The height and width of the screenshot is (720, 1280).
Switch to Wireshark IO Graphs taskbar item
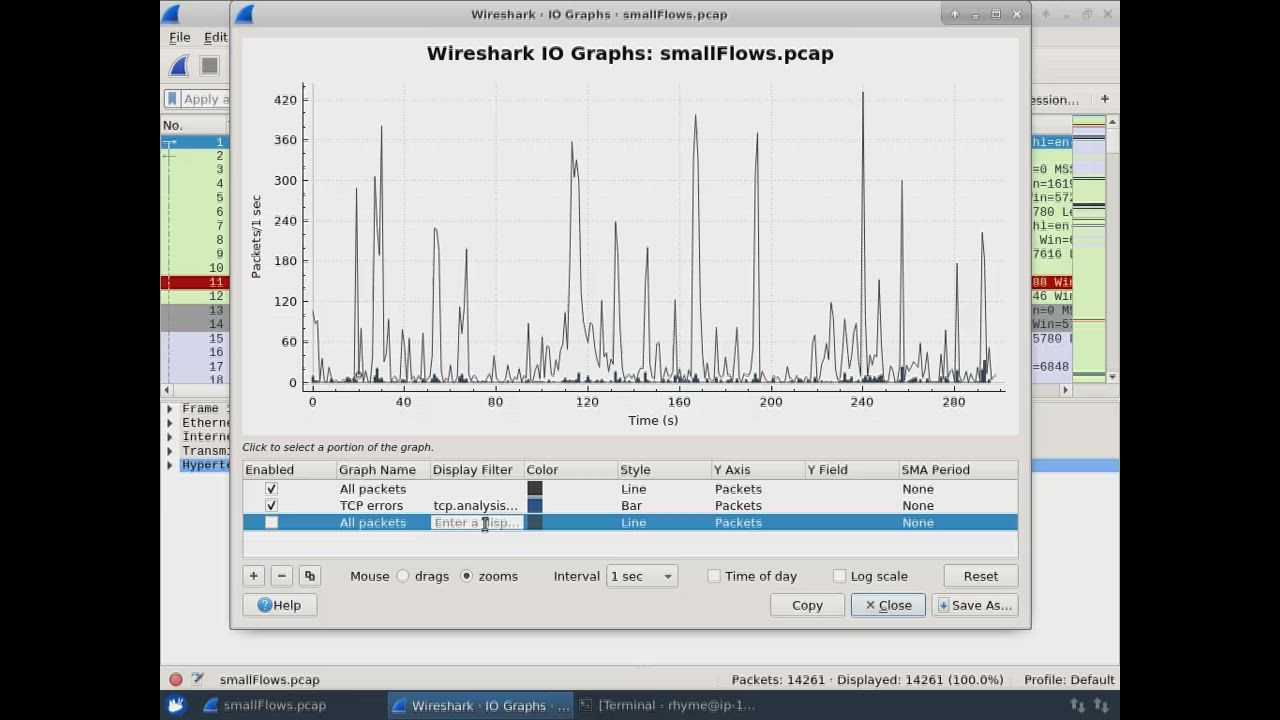click(481, 705)
